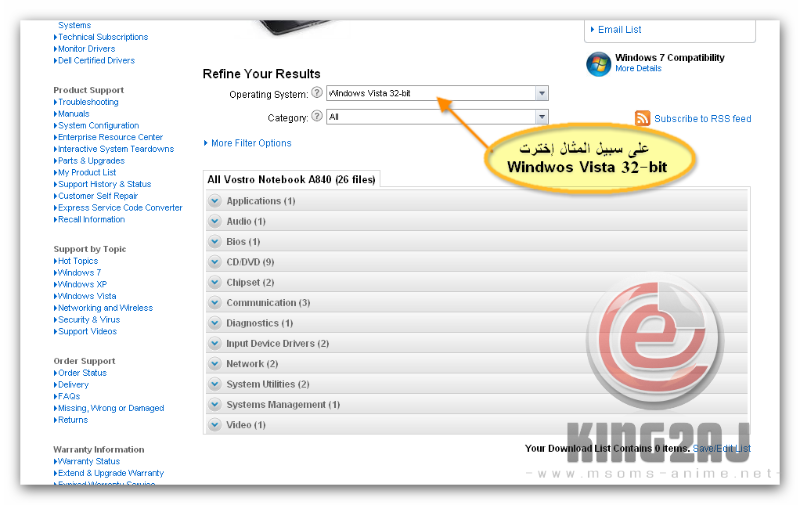Open the Category dropdown

pyautogui.click(x=541, y=117)
